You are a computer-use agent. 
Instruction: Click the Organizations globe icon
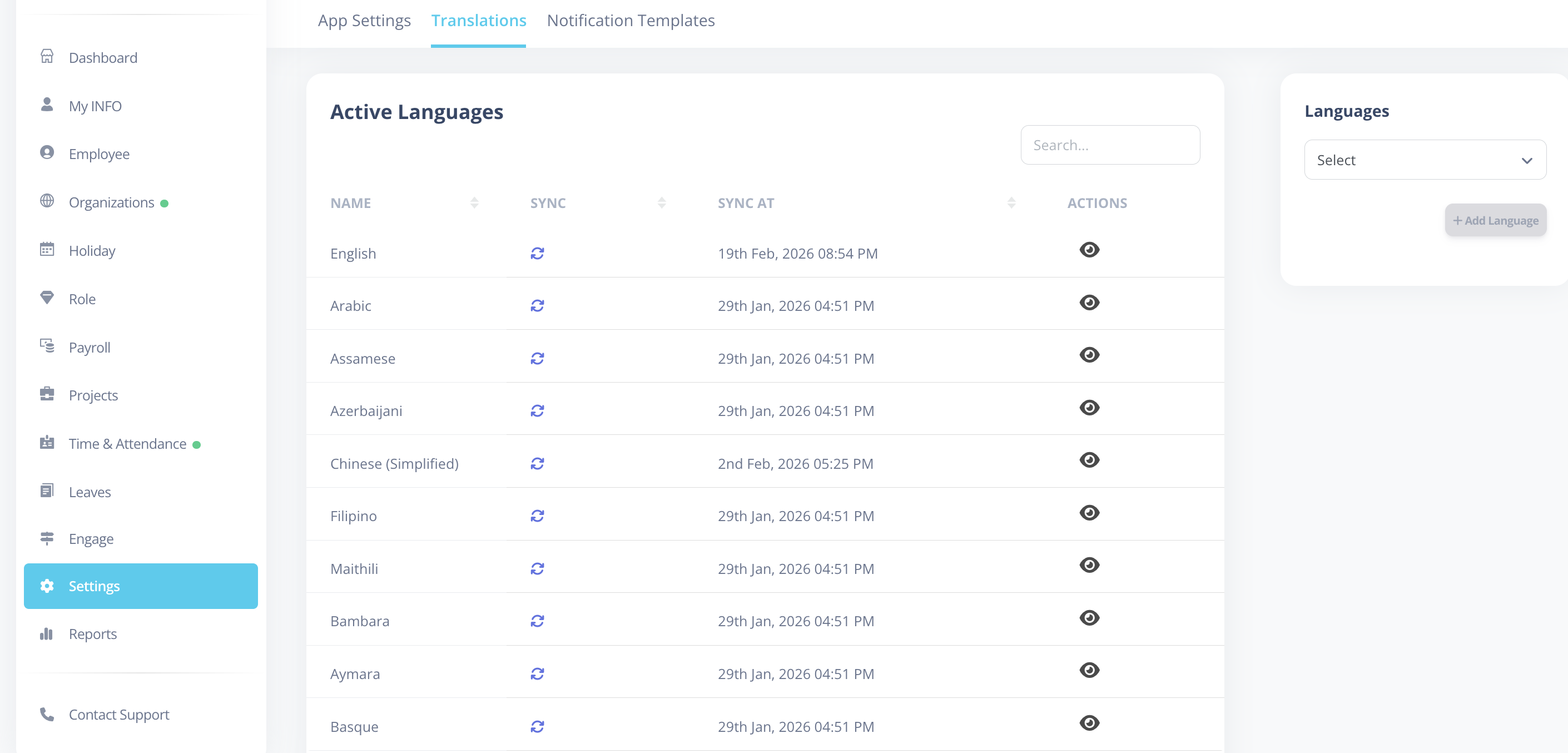[47, 201]
